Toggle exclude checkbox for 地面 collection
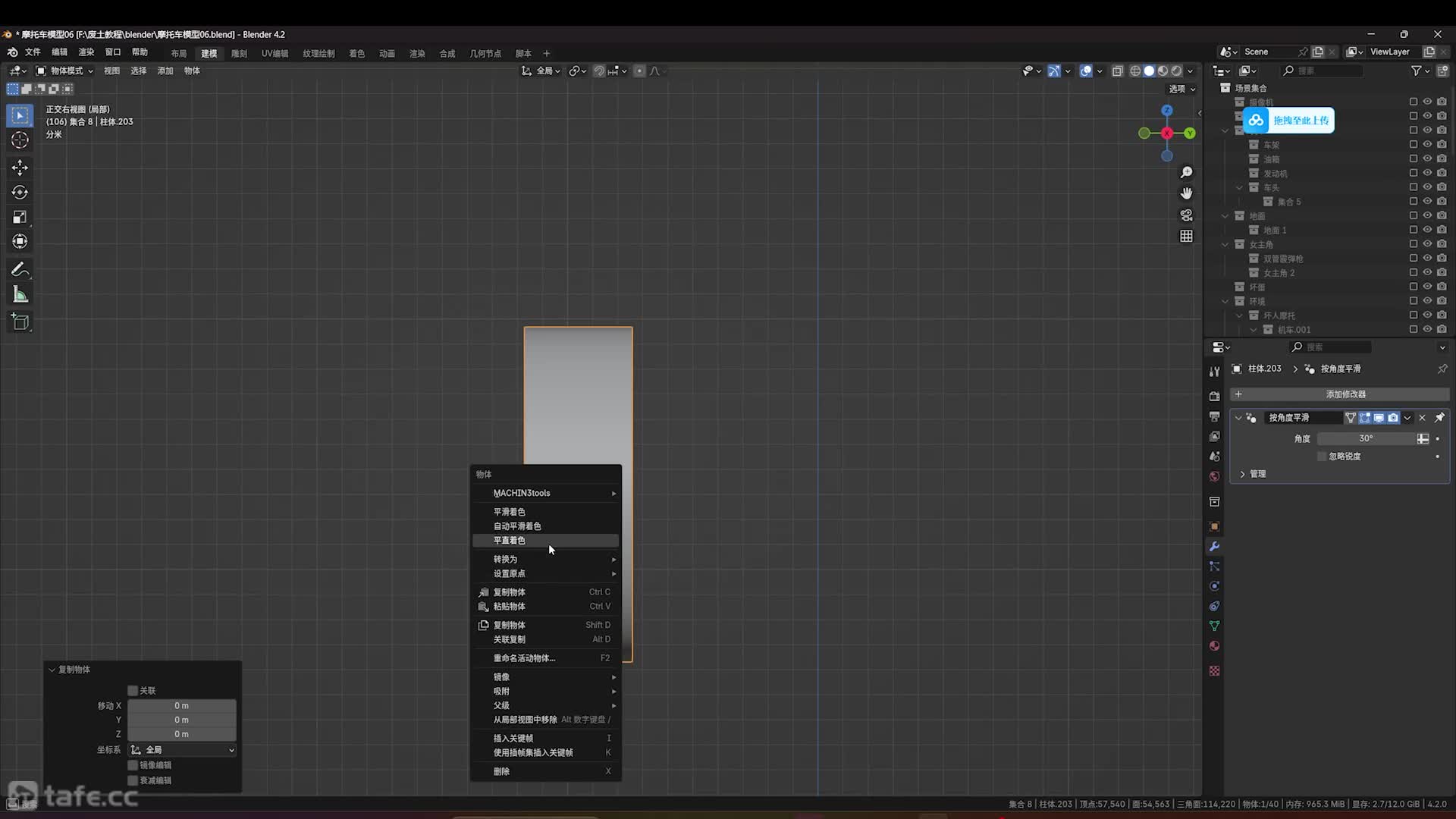 pos(1413,216)
